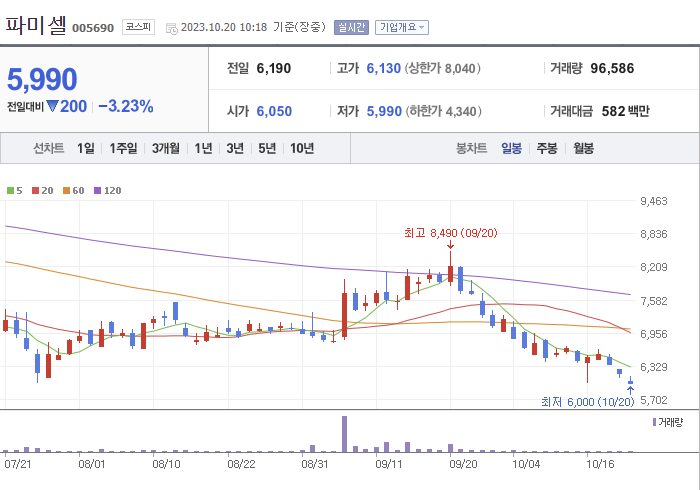
Task: Show the 3년 line chart
Action: 235,148
